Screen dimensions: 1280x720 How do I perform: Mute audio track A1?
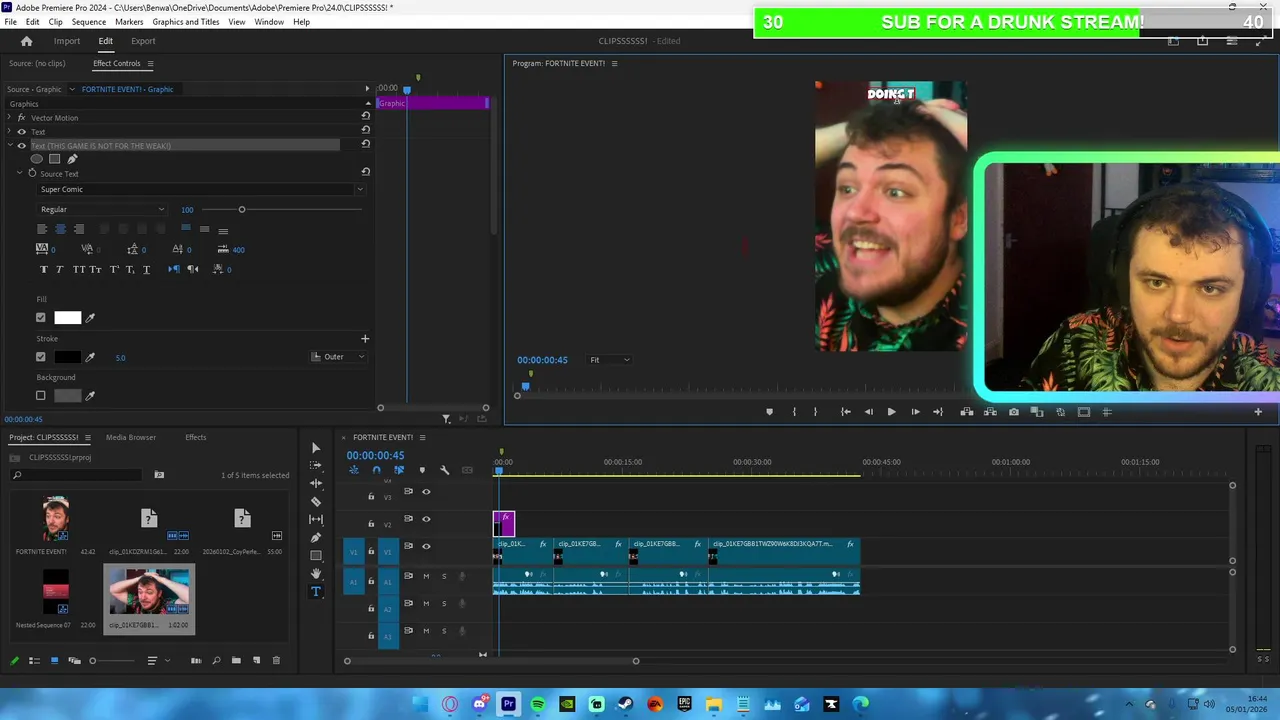point(426,576)
